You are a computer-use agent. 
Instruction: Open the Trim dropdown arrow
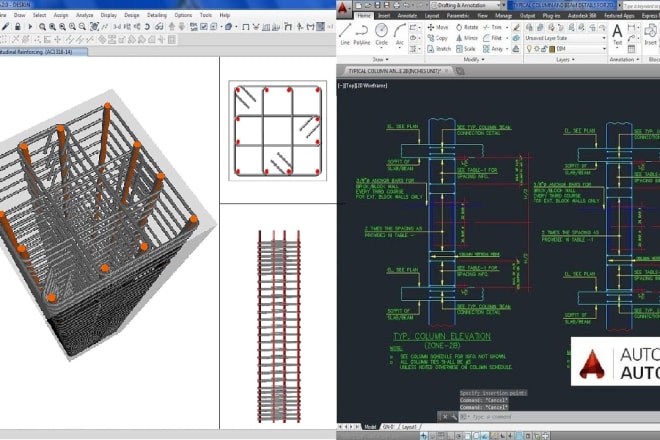pos(507,27)
